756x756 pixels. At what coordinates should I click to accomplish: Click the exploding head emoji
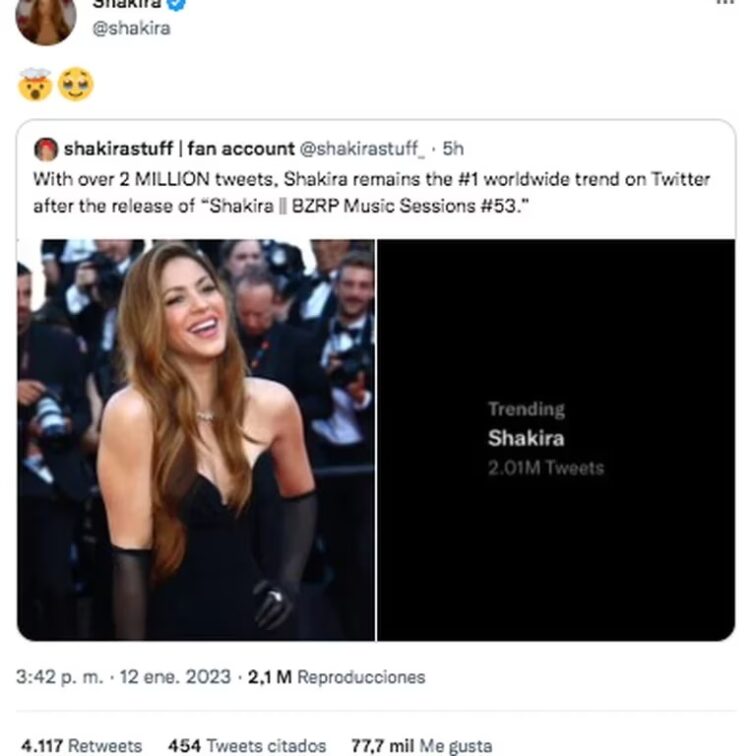point(36,84)
